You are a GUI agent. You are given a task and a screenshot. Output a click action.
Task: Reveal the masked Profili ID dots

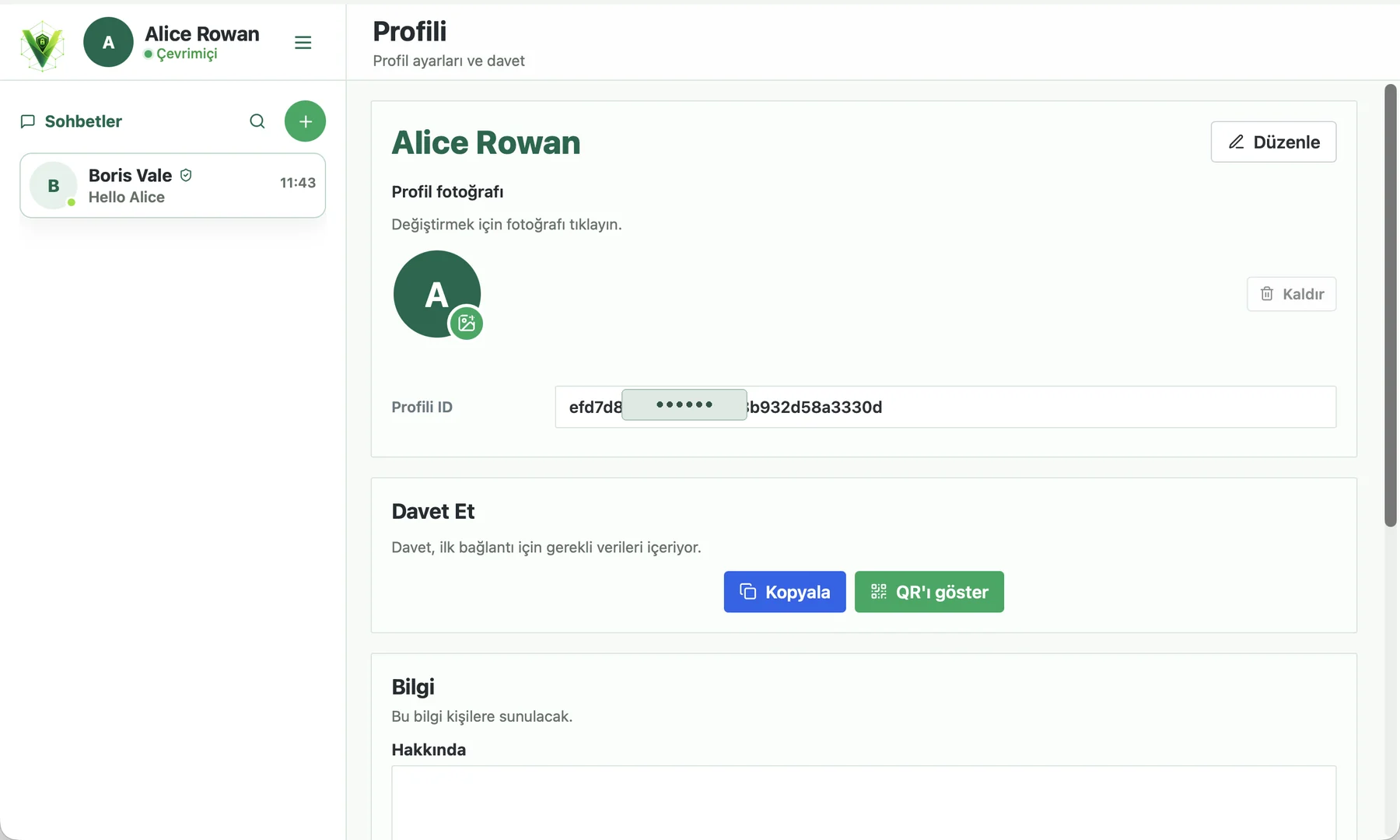(x=684, y=404)
